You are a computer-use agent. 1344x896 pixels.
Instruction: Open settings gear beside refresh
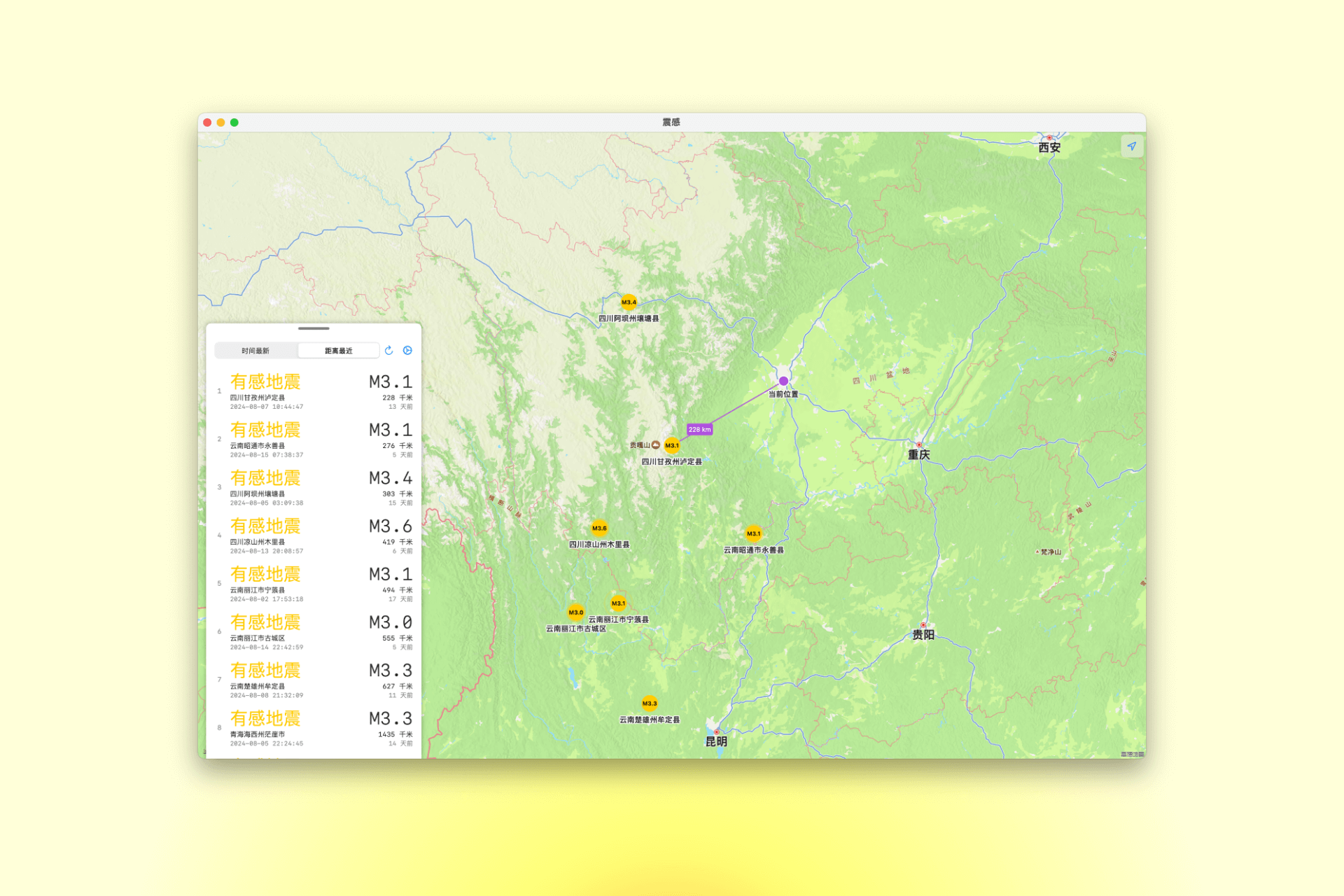pos(407,350)
